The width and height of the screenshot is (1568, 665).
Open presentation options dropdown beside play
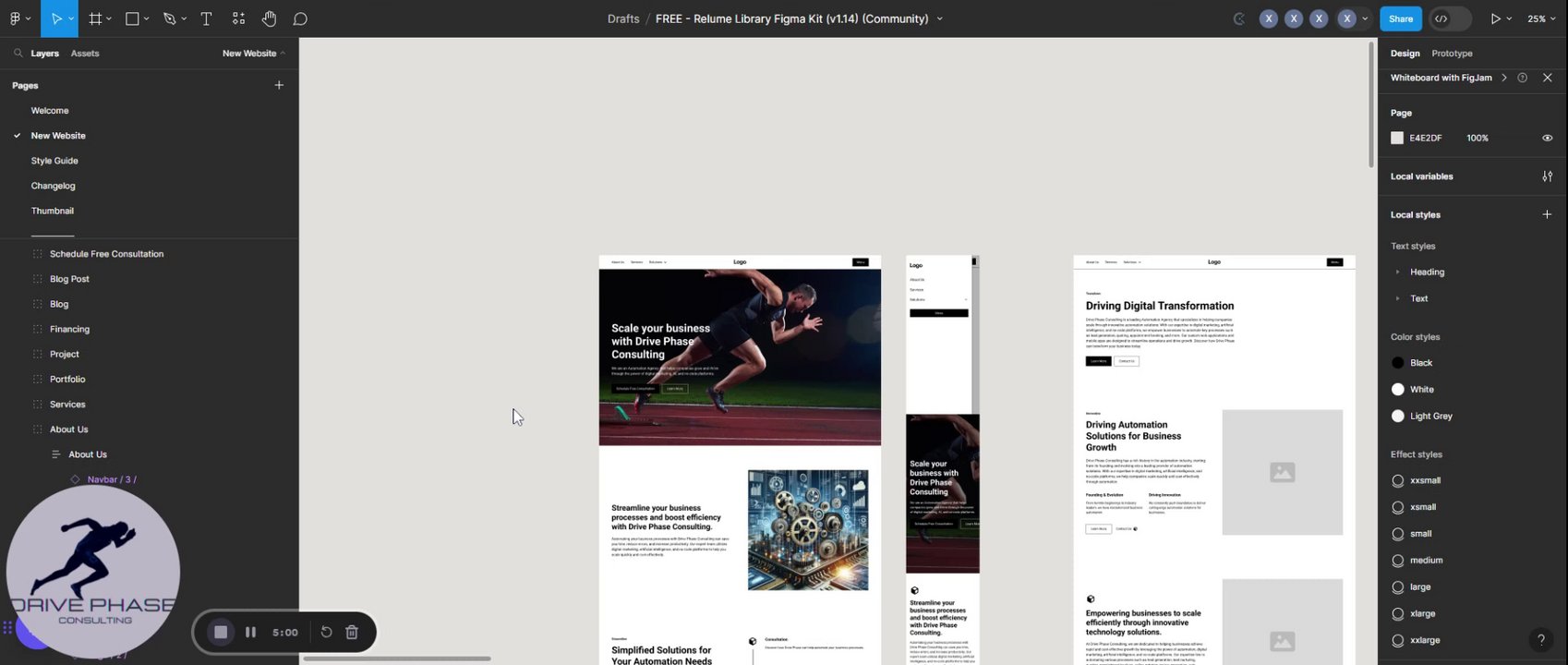[x=1509, y=18]
